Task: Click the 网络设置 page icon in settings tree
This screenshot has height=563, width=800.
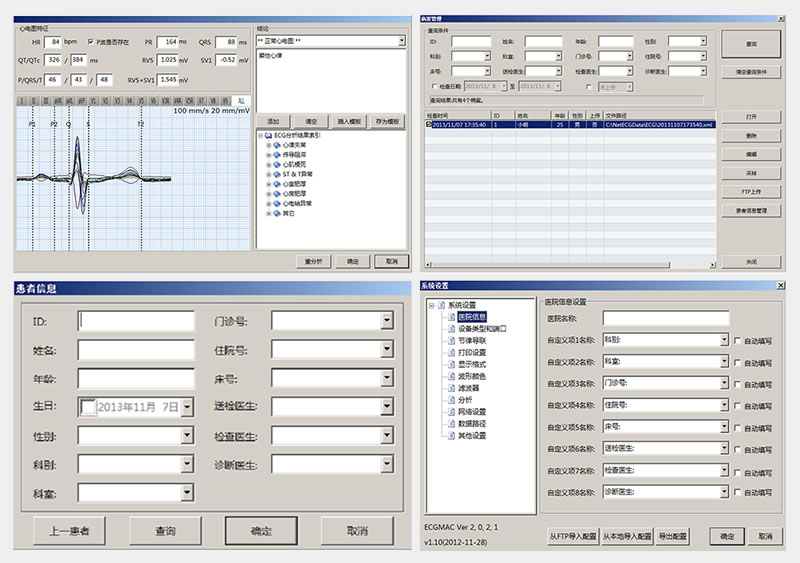Action: [x=451, y=411]
